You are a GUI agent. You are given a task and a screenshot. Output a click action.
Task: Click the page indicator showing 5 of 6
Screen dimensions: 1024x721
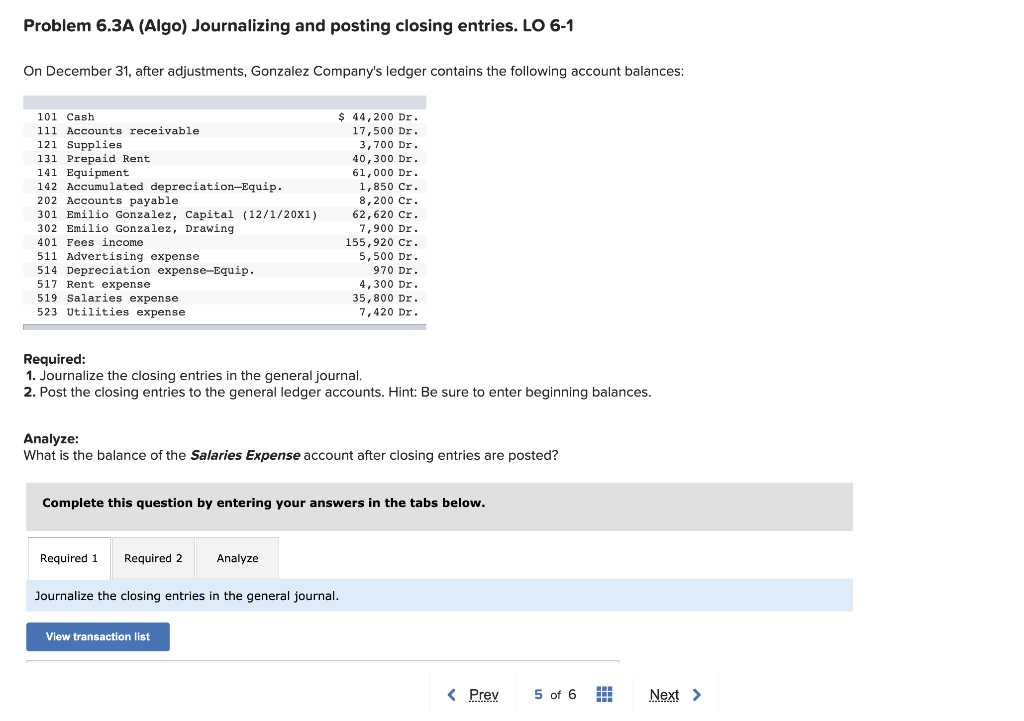(x=554, y=694)
